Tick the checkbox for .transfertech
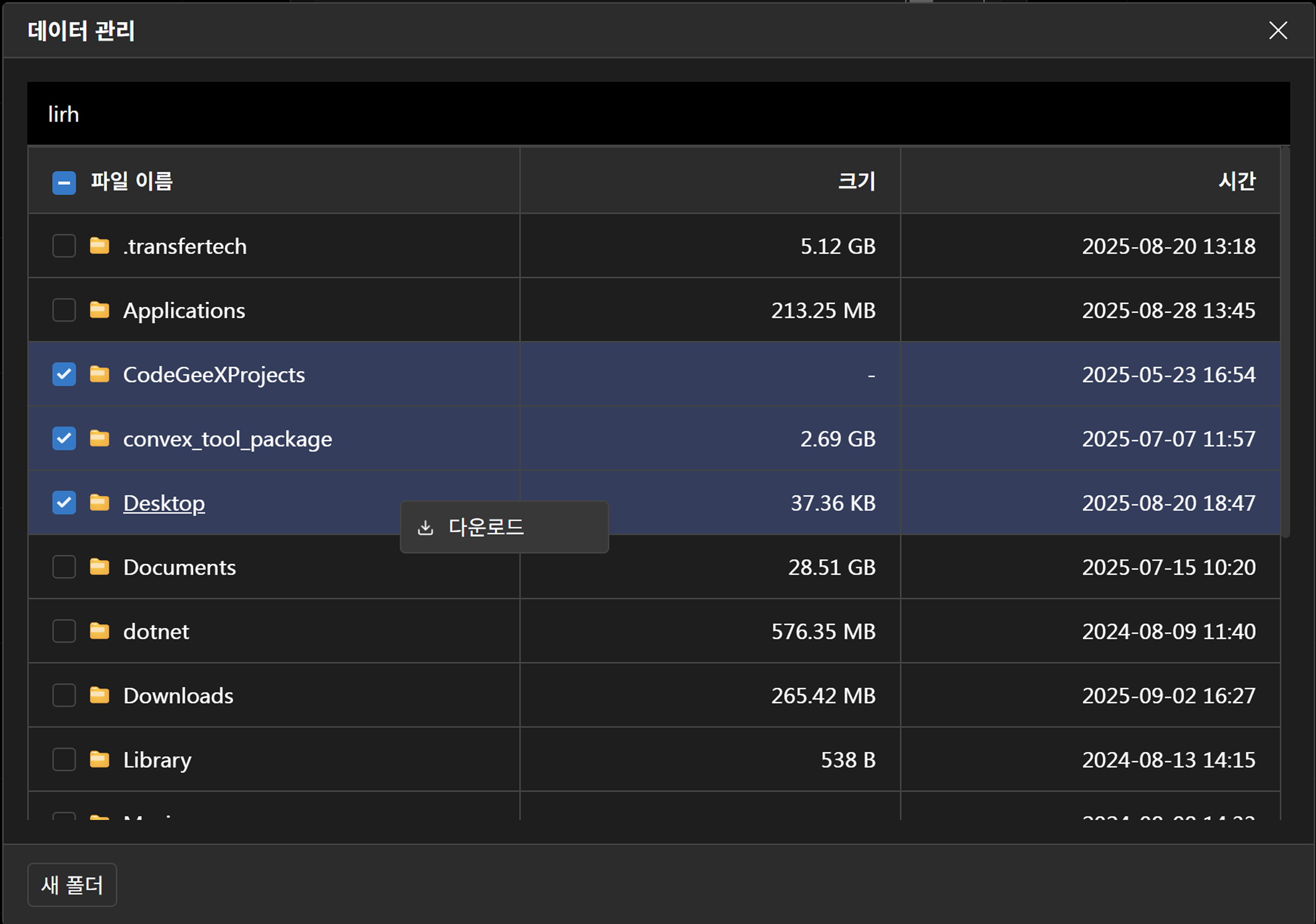 pos(64,246)
